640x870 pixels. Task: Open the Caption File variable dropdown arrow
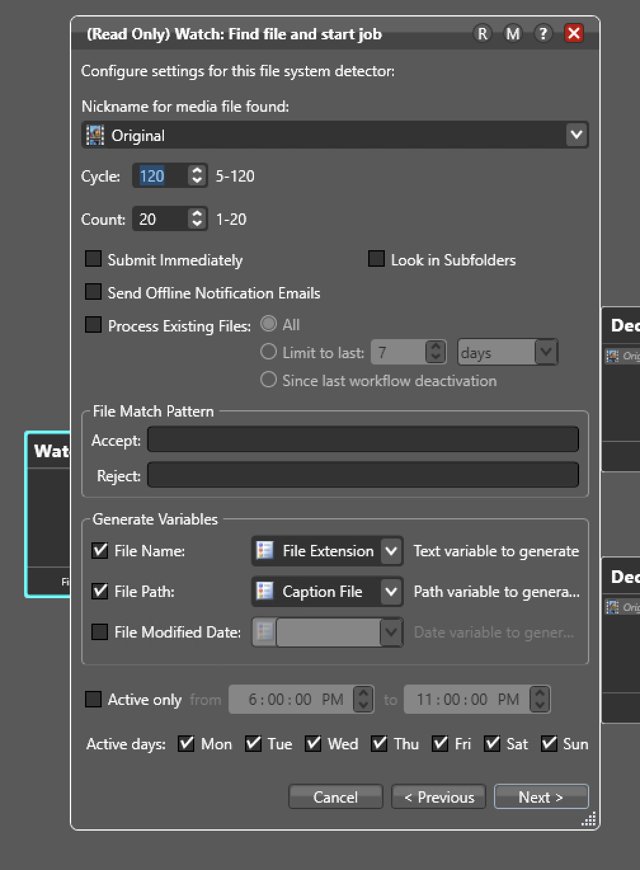tap(391, 591)
